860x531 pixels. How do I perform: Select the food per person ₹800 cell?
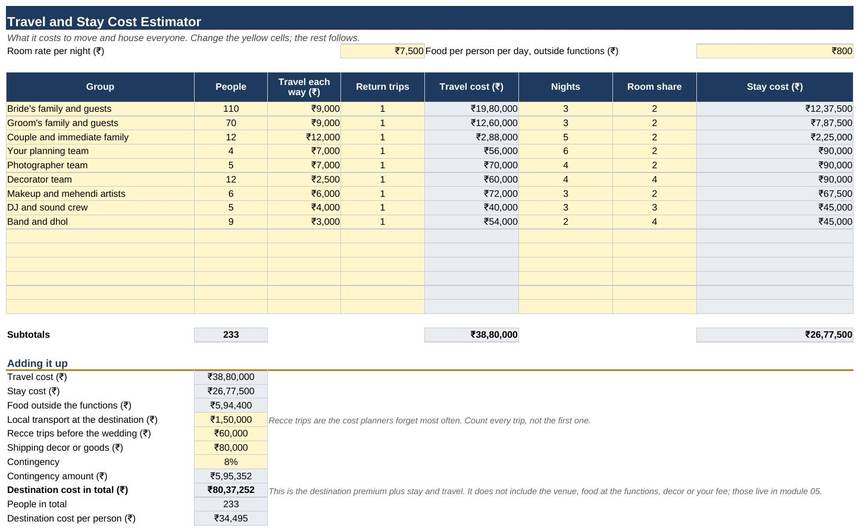pyautogui.click(x=774, y=51)
